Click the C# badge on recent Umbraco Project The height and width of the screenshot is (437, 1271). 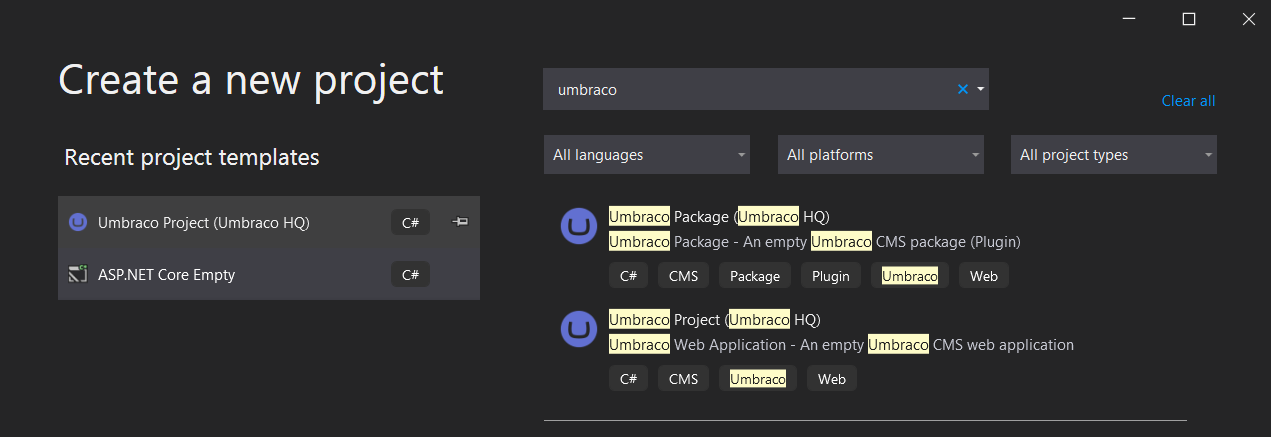pyautogui.click(x=410, y=222)
